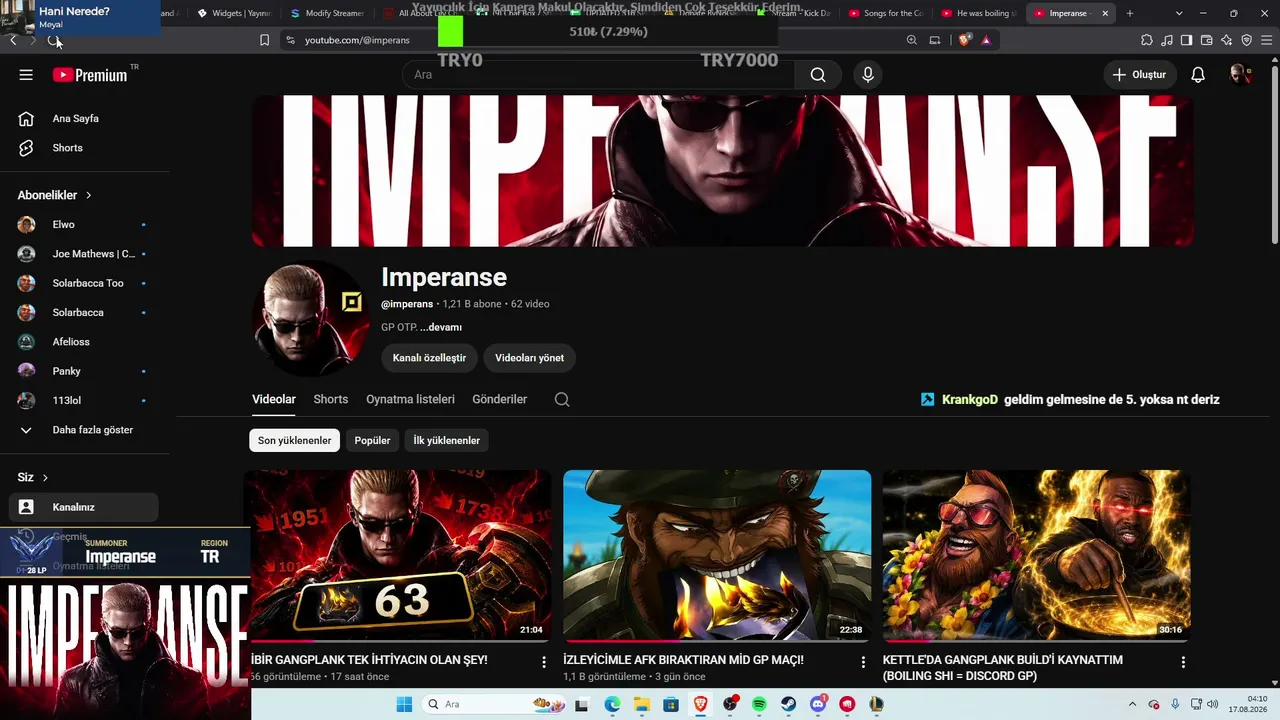The height and width of the screenshot is (720, 1280).
Task: Click the Imperanse channel avatar
Action: 311,318
